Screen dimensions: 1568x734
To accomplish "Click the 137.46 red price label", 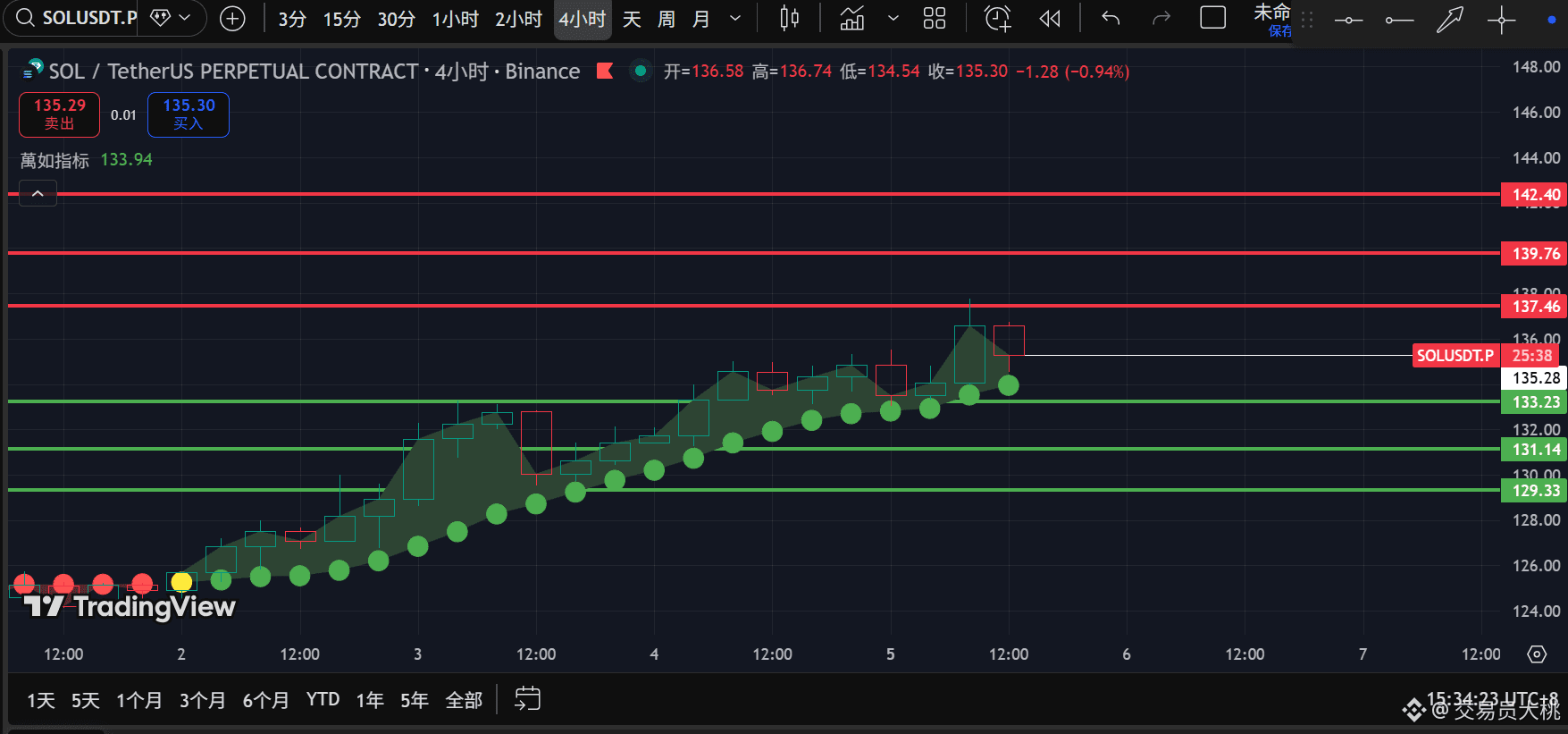I will [1535, 306].
